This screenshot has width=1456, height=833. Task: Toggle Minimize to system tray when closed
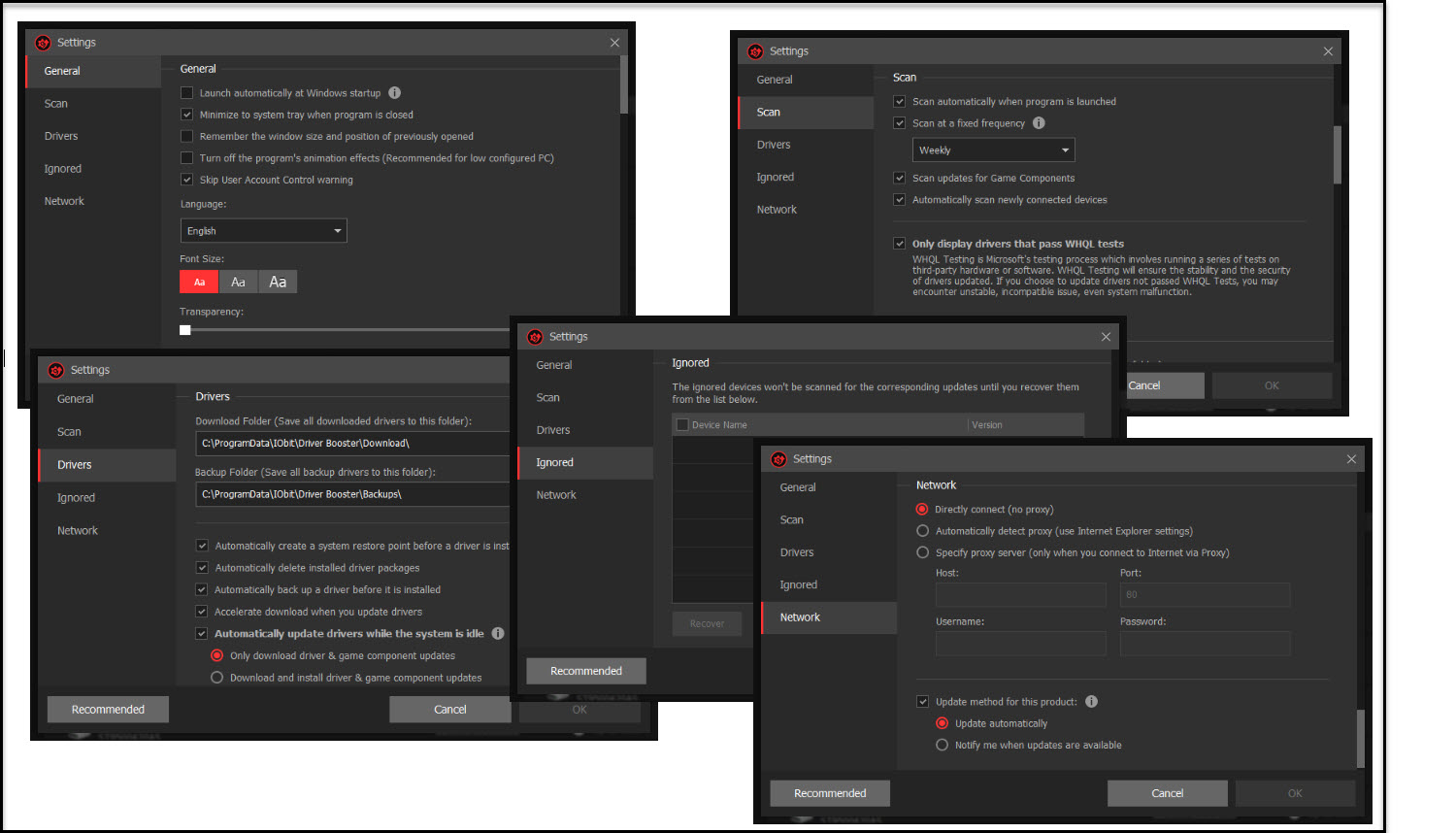pyautogui.click(x=186, y=115)
